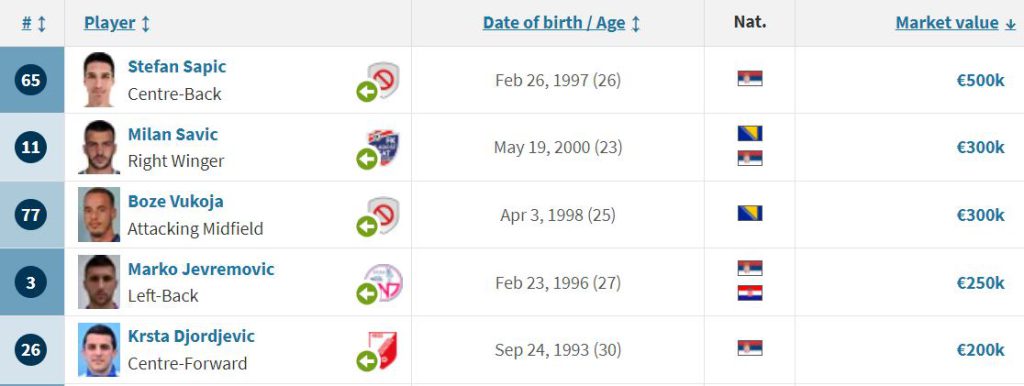The height and width of the screenshot is (386, 1024).
Task: Click the pink club crest next to Marko Jevremovic
Action: (x=384, y=282)
